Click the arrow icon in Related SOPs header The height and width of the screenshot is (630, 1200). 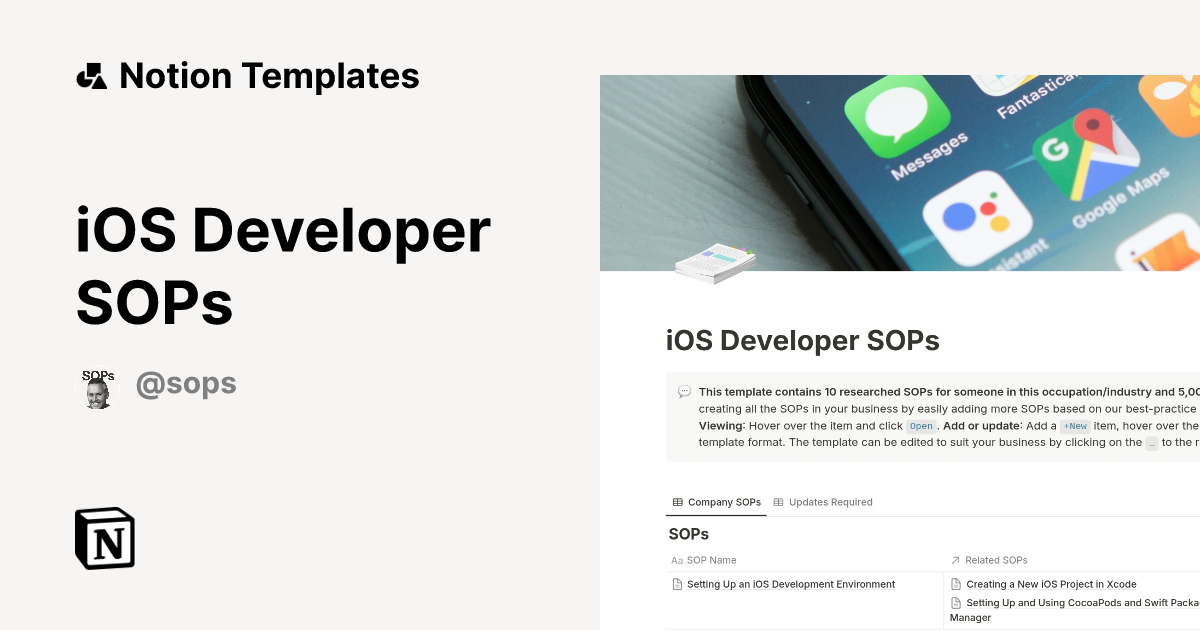[955, 560]
